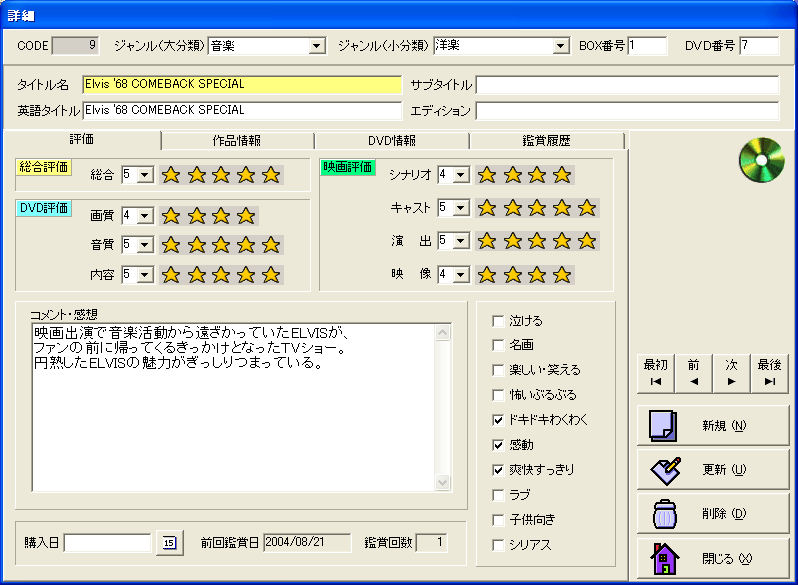Open the シナリオ rating dropdown
The image size is (798, 585).
461,175
